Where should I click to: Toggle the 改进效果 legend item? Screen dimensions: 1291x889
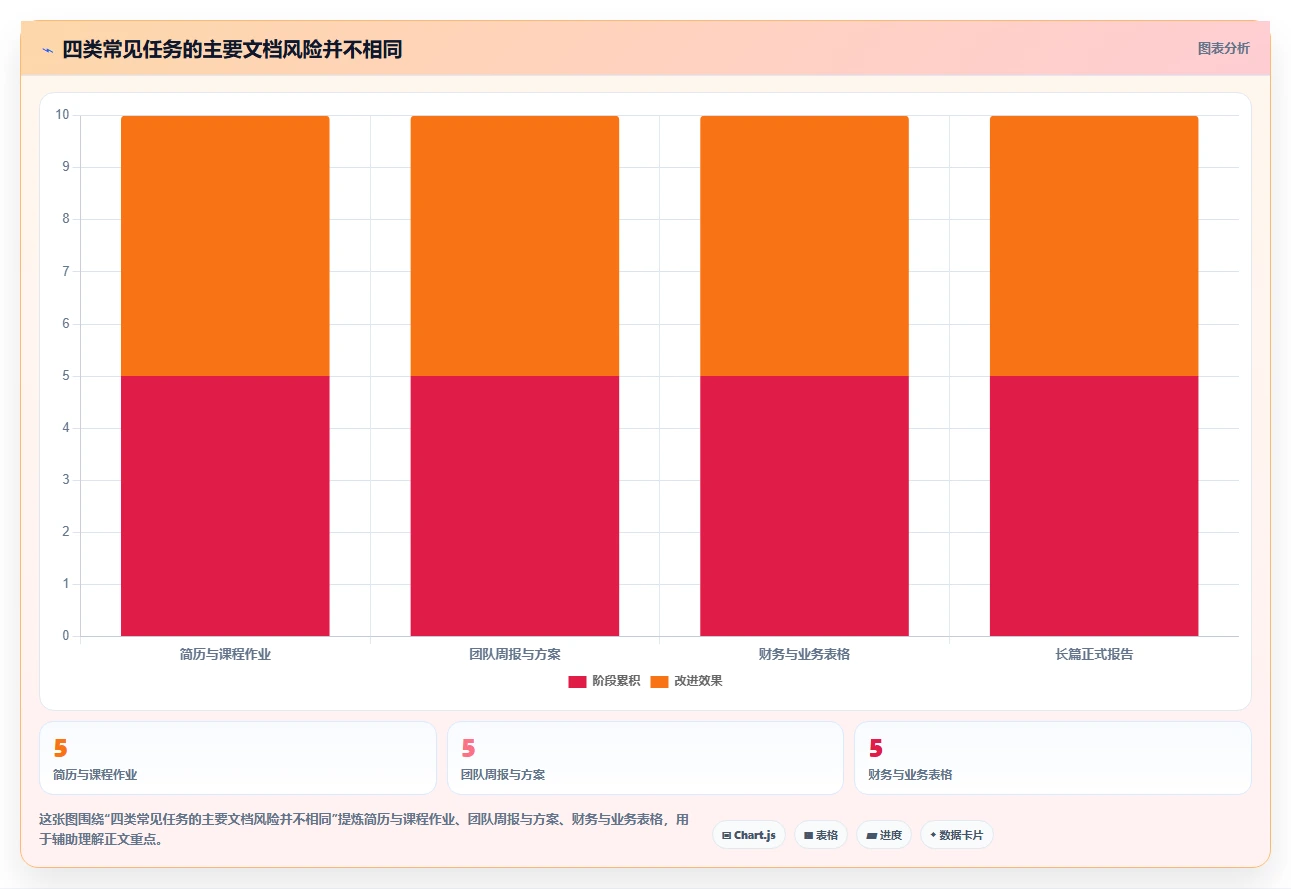point(686,681)
